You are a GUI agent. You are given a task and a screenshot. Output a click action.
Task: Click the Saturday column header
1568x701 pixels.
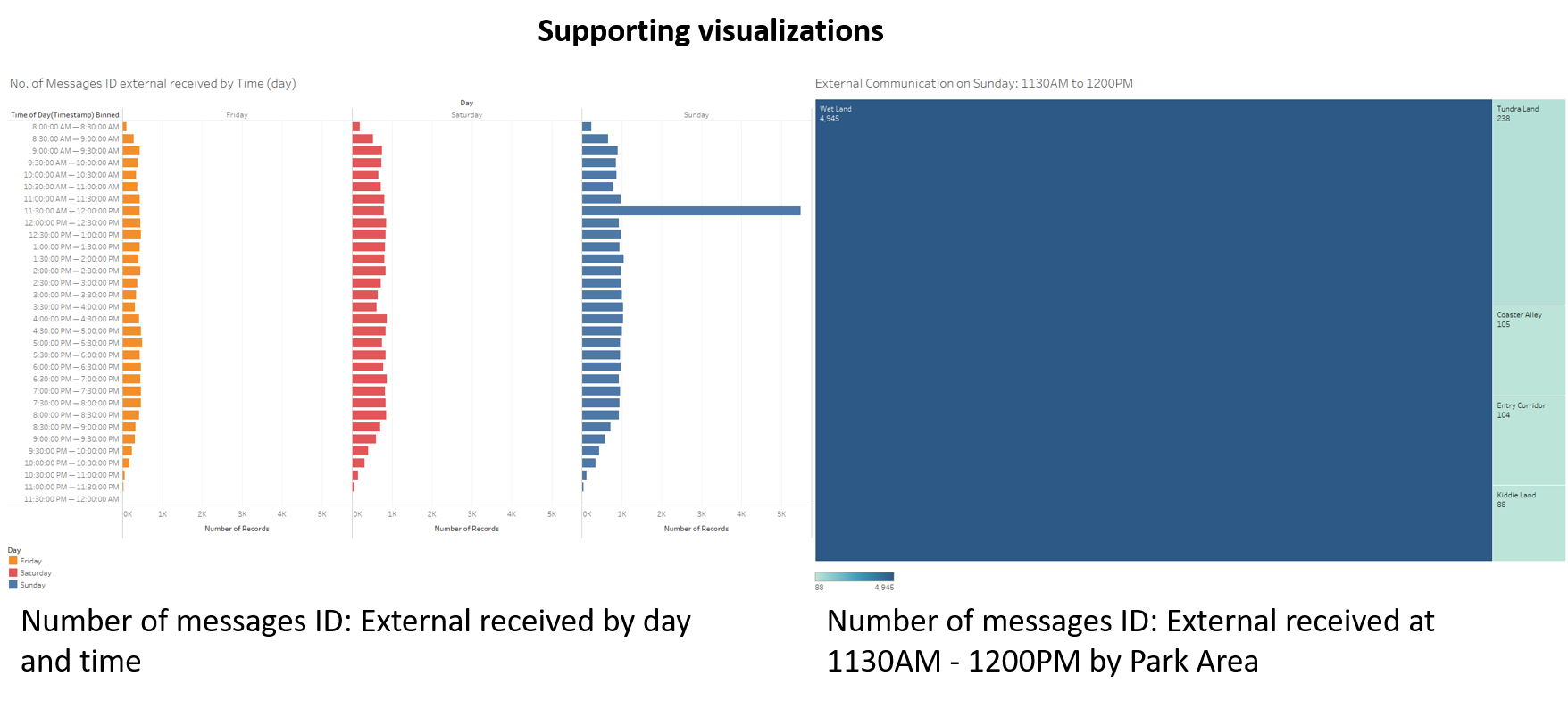[466, 115]
